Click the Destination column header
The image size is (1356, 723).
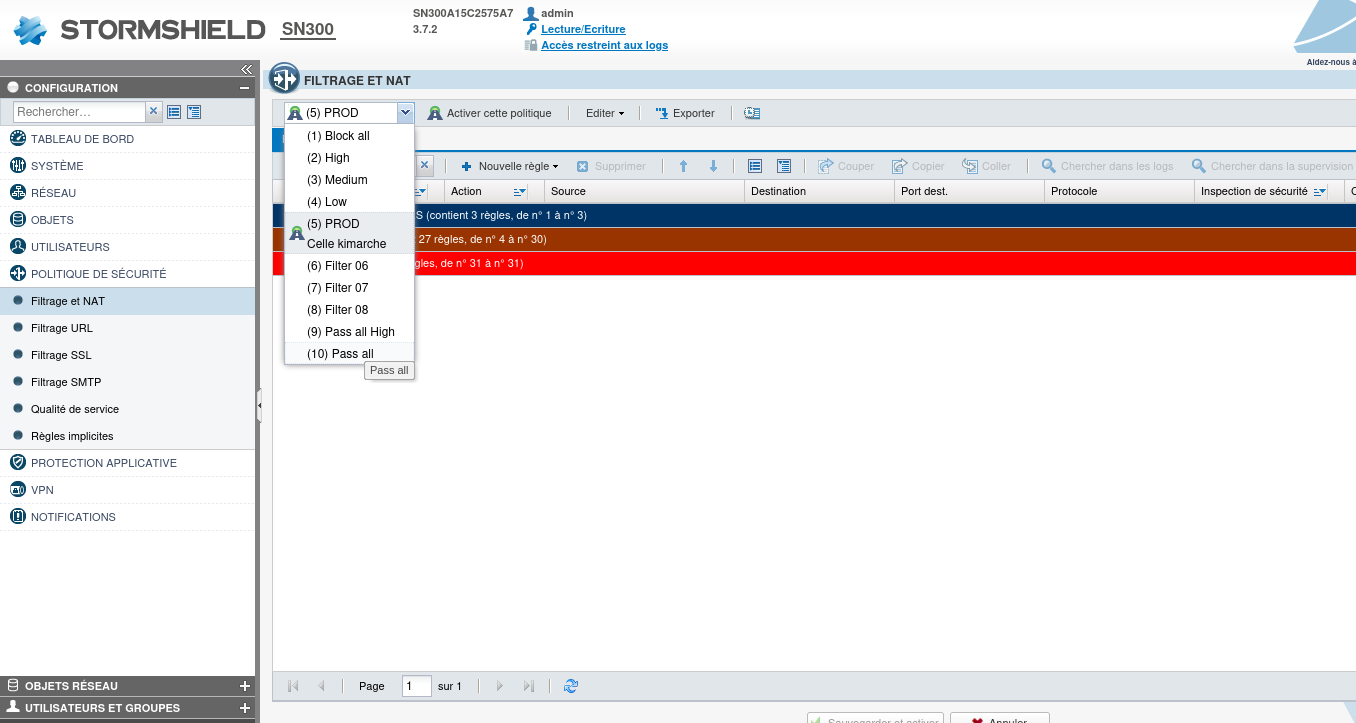tap(819, 191)
